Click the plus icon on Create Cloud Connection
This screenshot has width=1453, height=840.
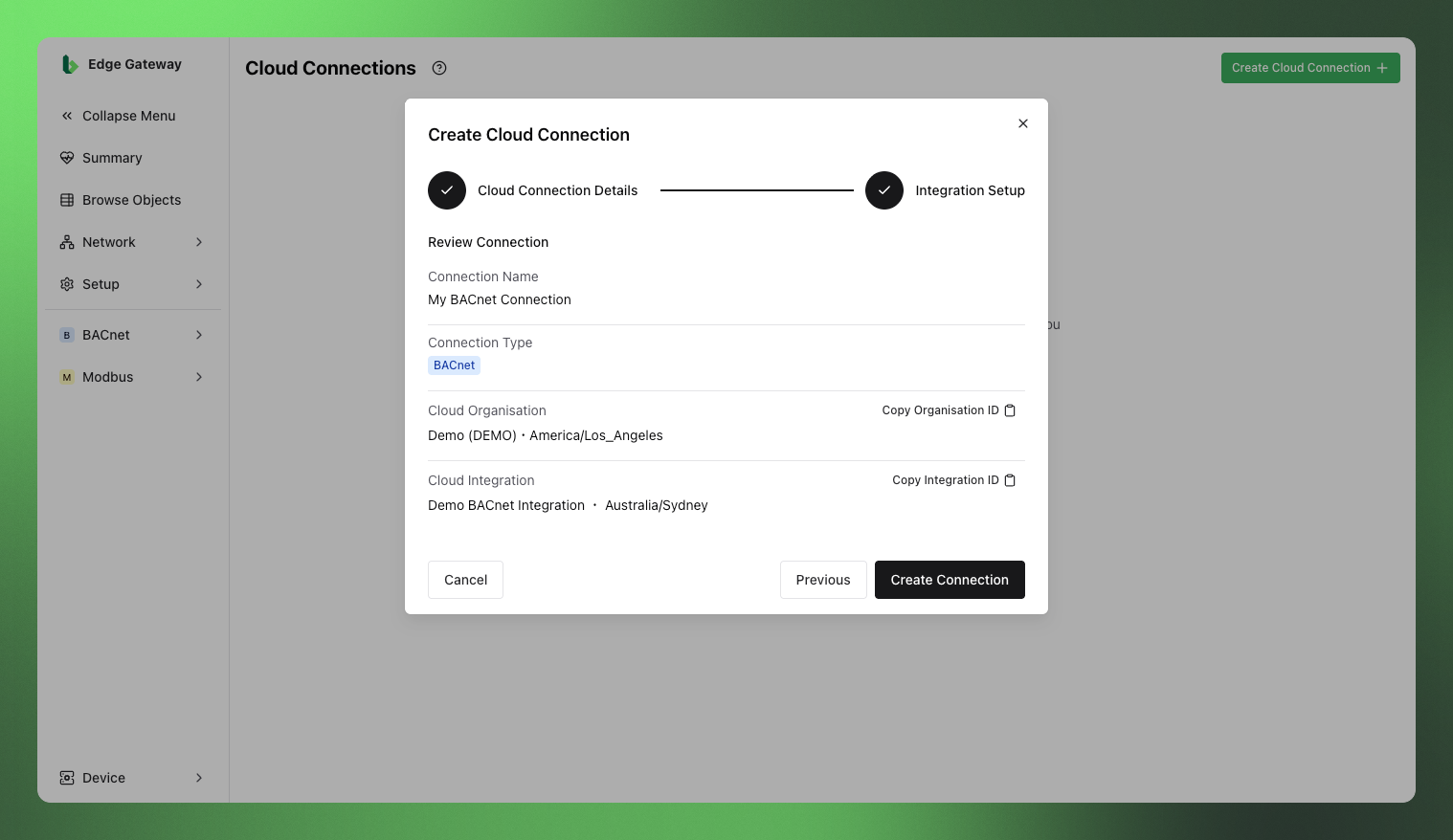1382,68
